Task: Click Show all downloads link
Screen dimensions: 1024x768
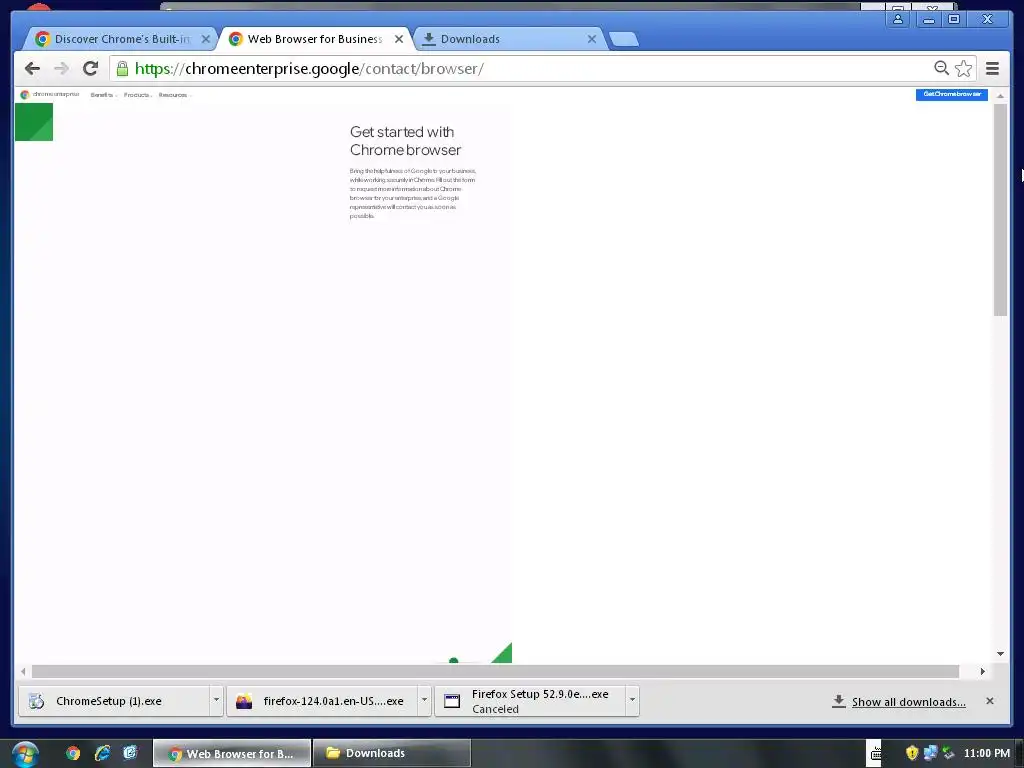Action: coord(908,702)
